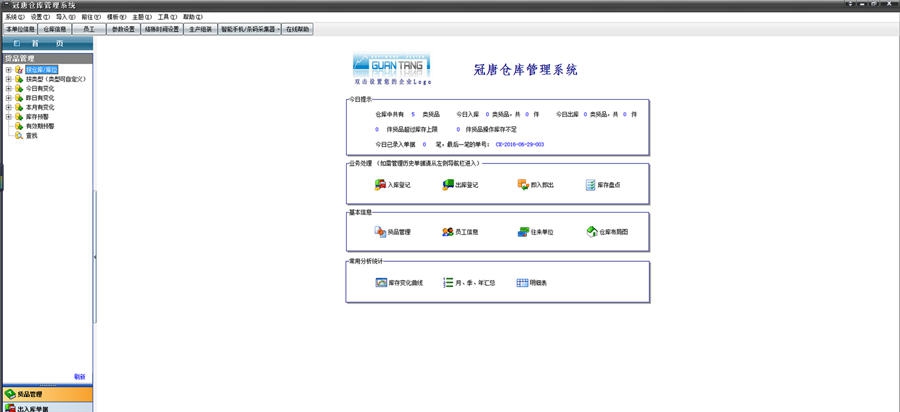
Task: Select 本月有变化 in the tree
Action: (40, 107)
